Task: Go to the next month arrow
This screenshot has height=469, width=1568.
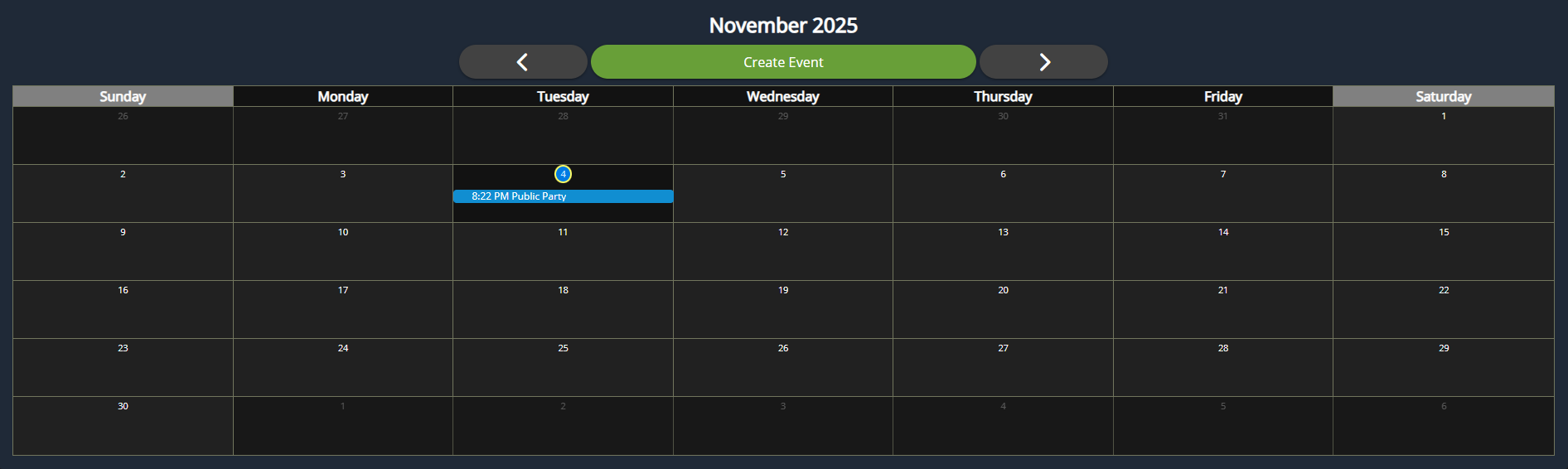Action: pyautogui.click(x=1043, y=62)
